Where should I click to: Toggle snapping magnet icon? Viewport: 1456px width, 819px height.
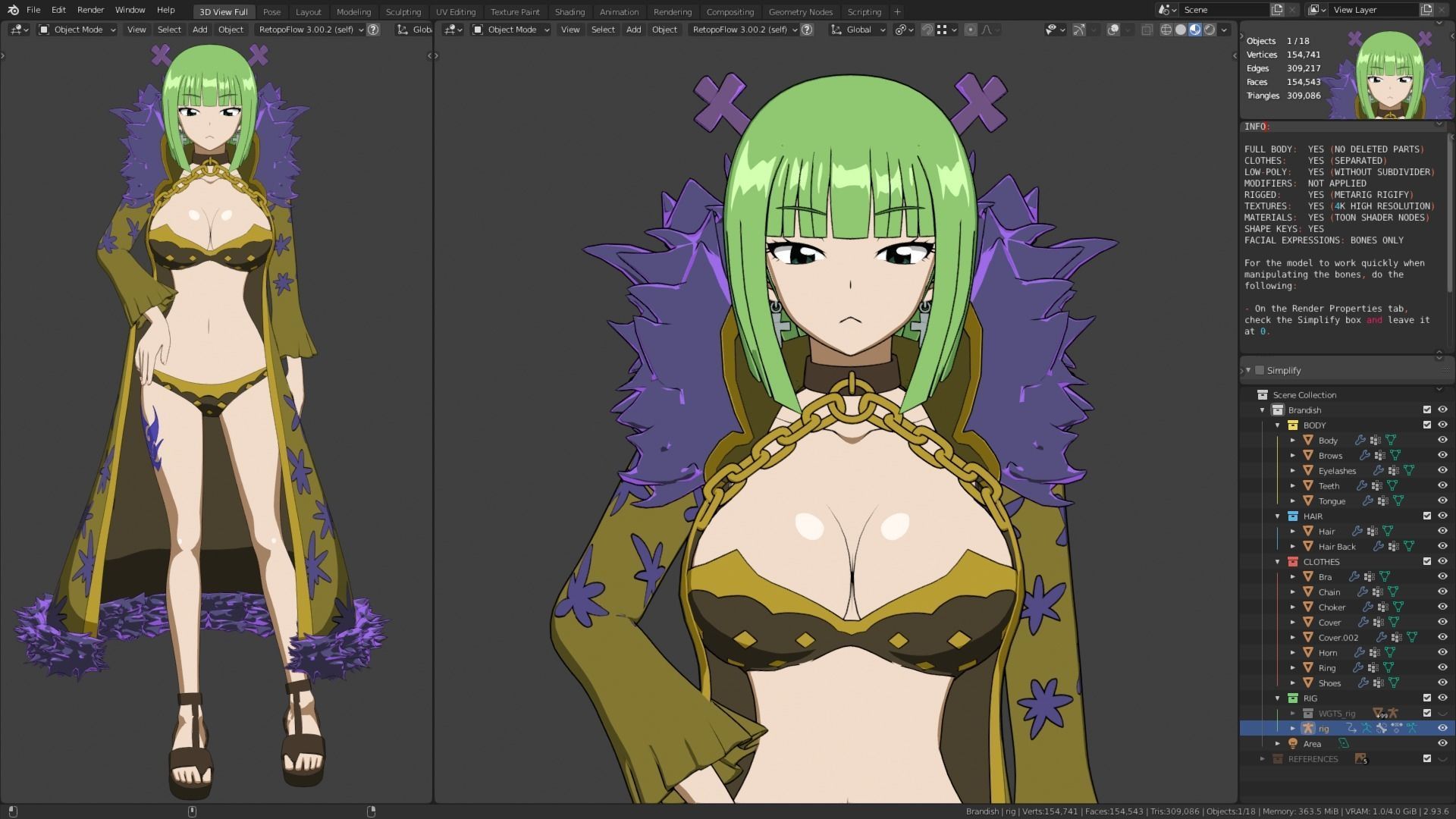[927, 30]
